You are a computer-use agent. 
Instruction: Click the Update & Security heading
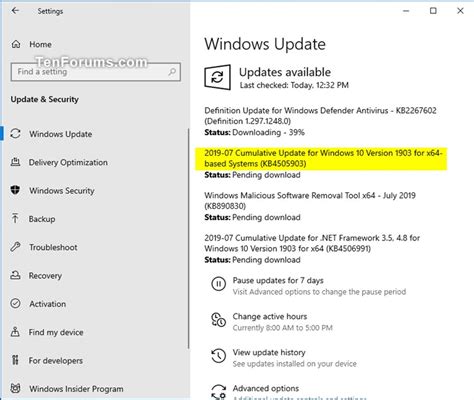pyautogui.click(x=45, y=99)
